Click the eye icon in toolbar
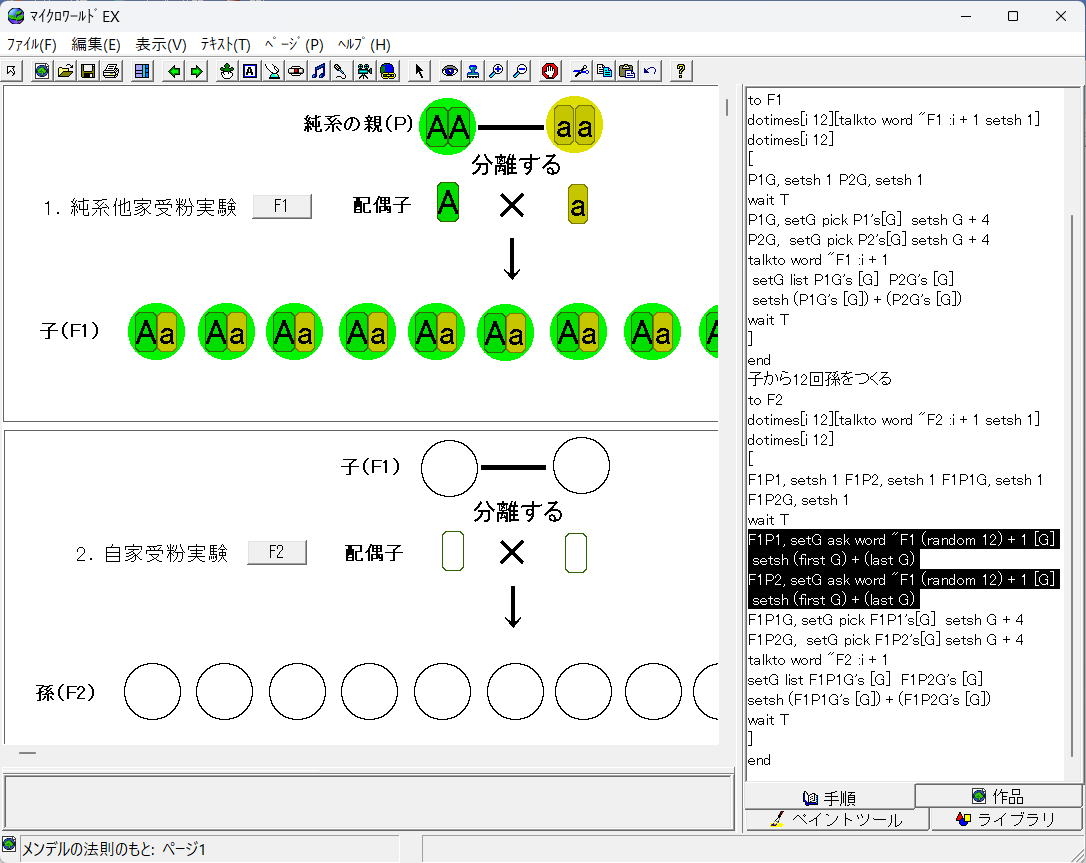 450,71
